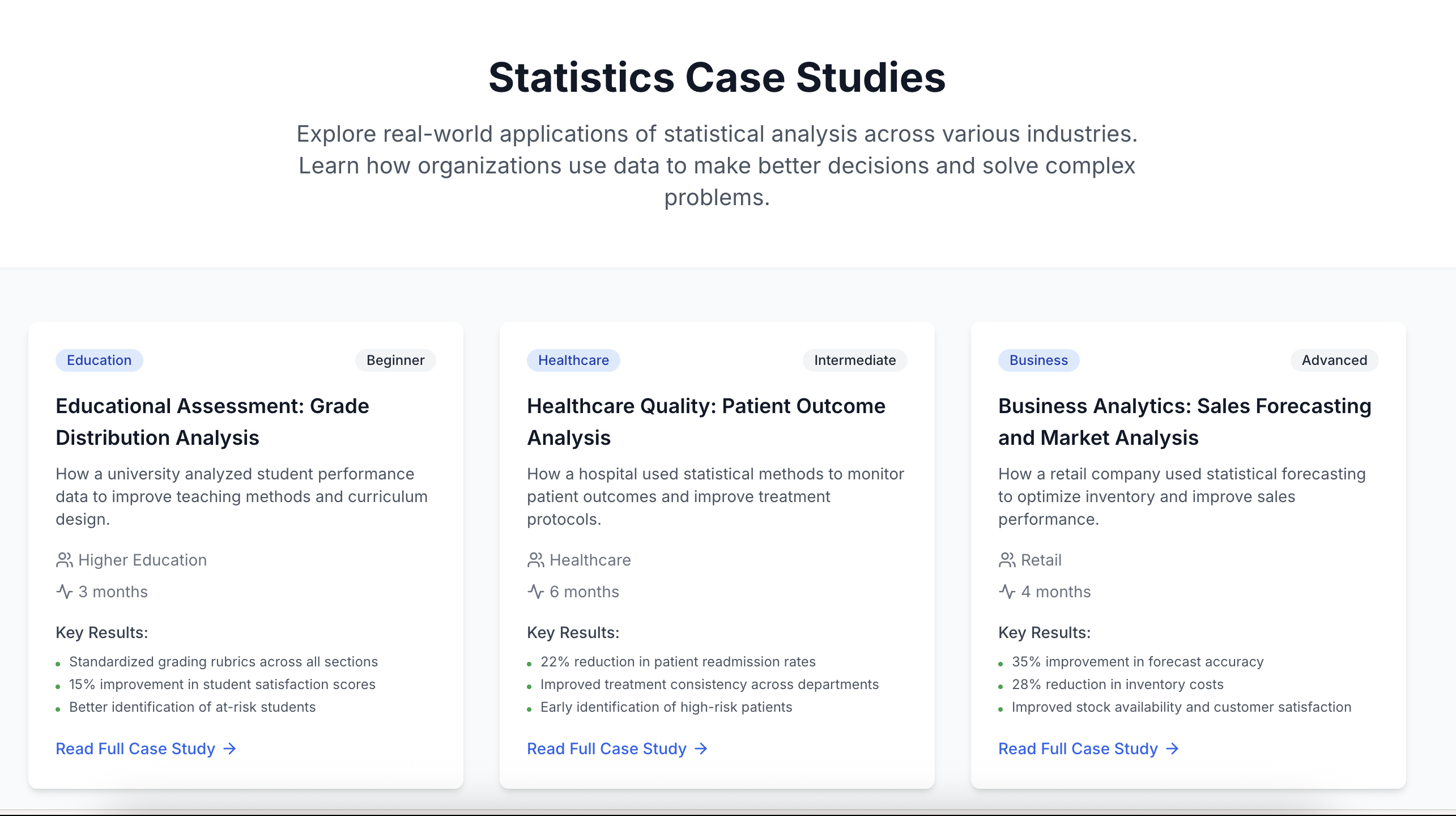Click the activity icon beside 6 months

coord(535,592)
